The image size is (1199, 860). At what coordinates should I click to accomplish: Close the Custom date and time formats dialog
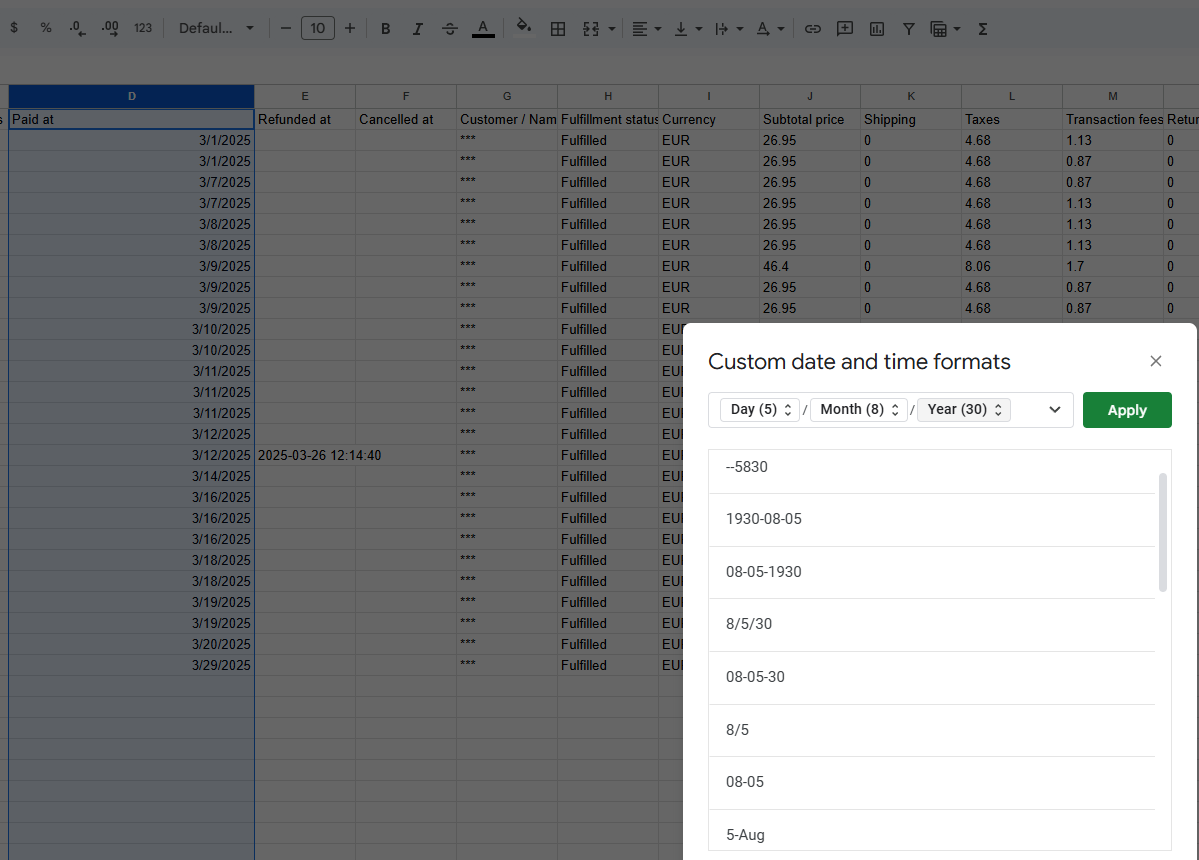pyautogui.click(x=1155, y=361)
